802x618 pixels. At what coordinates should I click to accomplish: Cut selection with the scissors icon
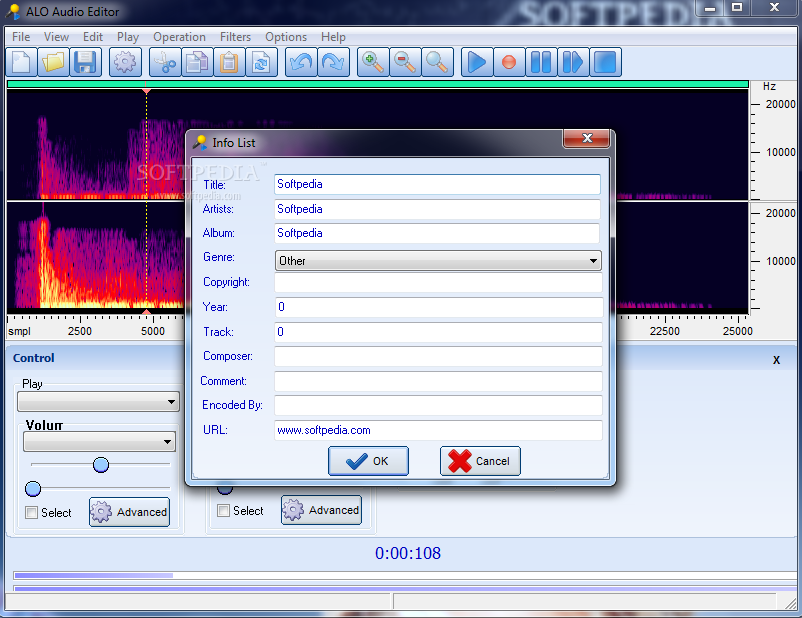click(x=165, y=62)
